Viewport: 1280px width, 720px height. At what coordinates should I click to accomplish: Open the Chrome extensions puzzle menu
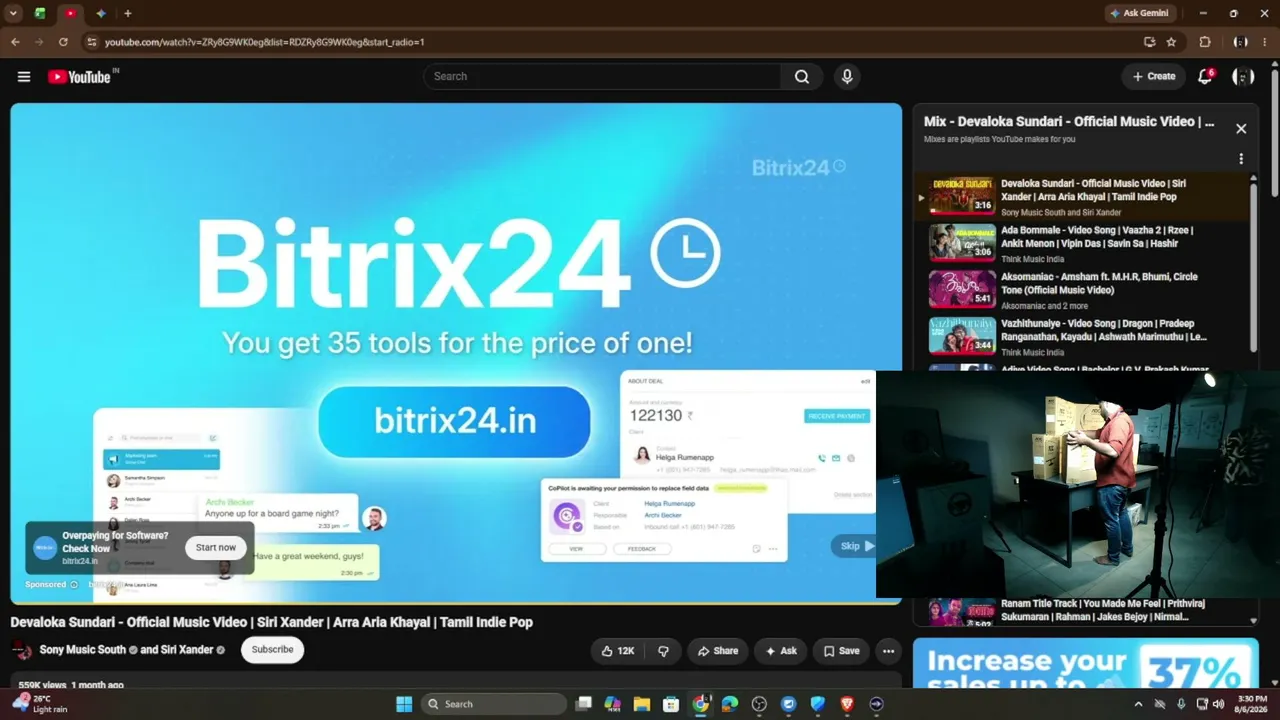click(1205, 42)
